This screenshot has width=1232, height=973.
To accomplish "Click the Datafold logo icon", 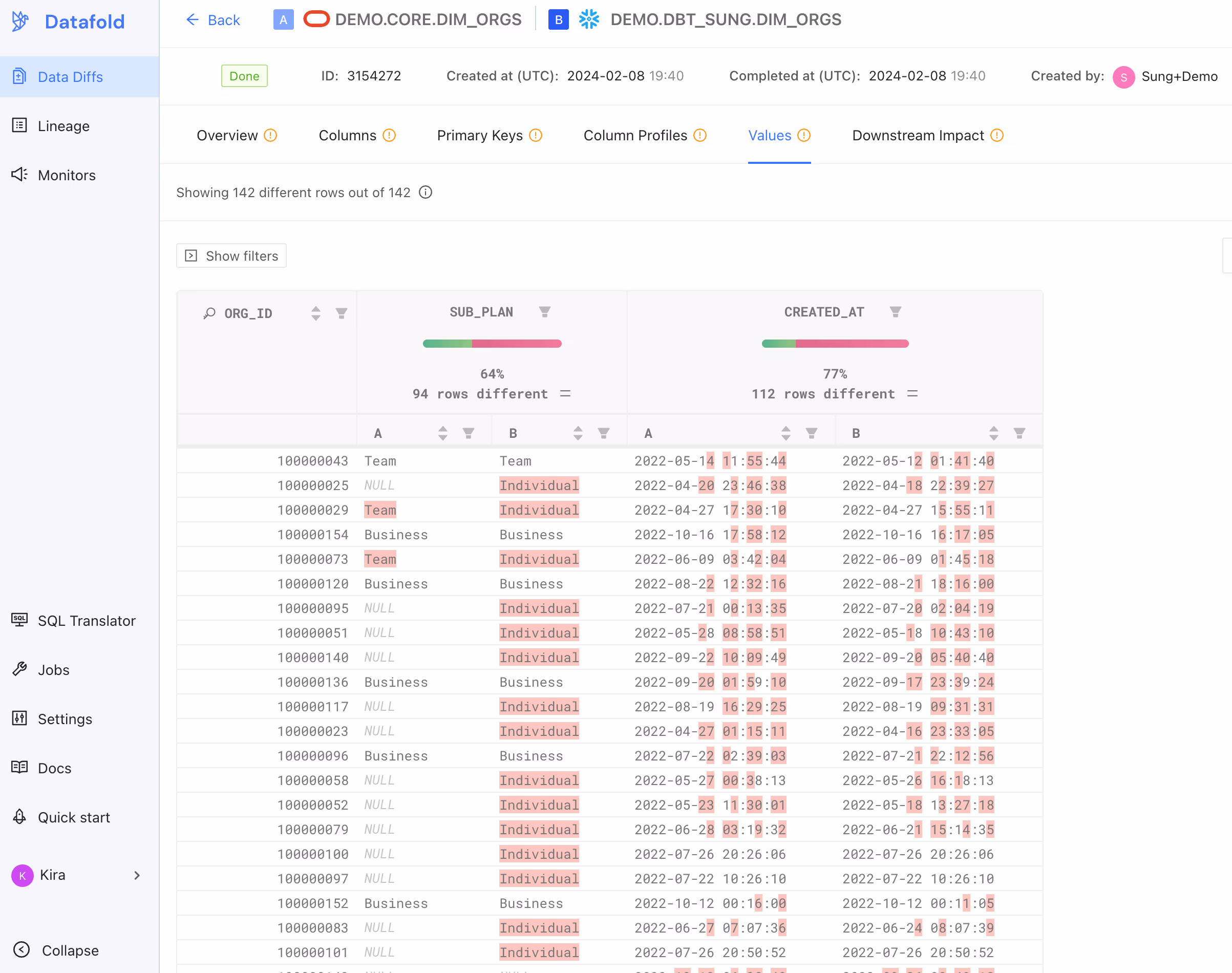I will pos(20,22).
